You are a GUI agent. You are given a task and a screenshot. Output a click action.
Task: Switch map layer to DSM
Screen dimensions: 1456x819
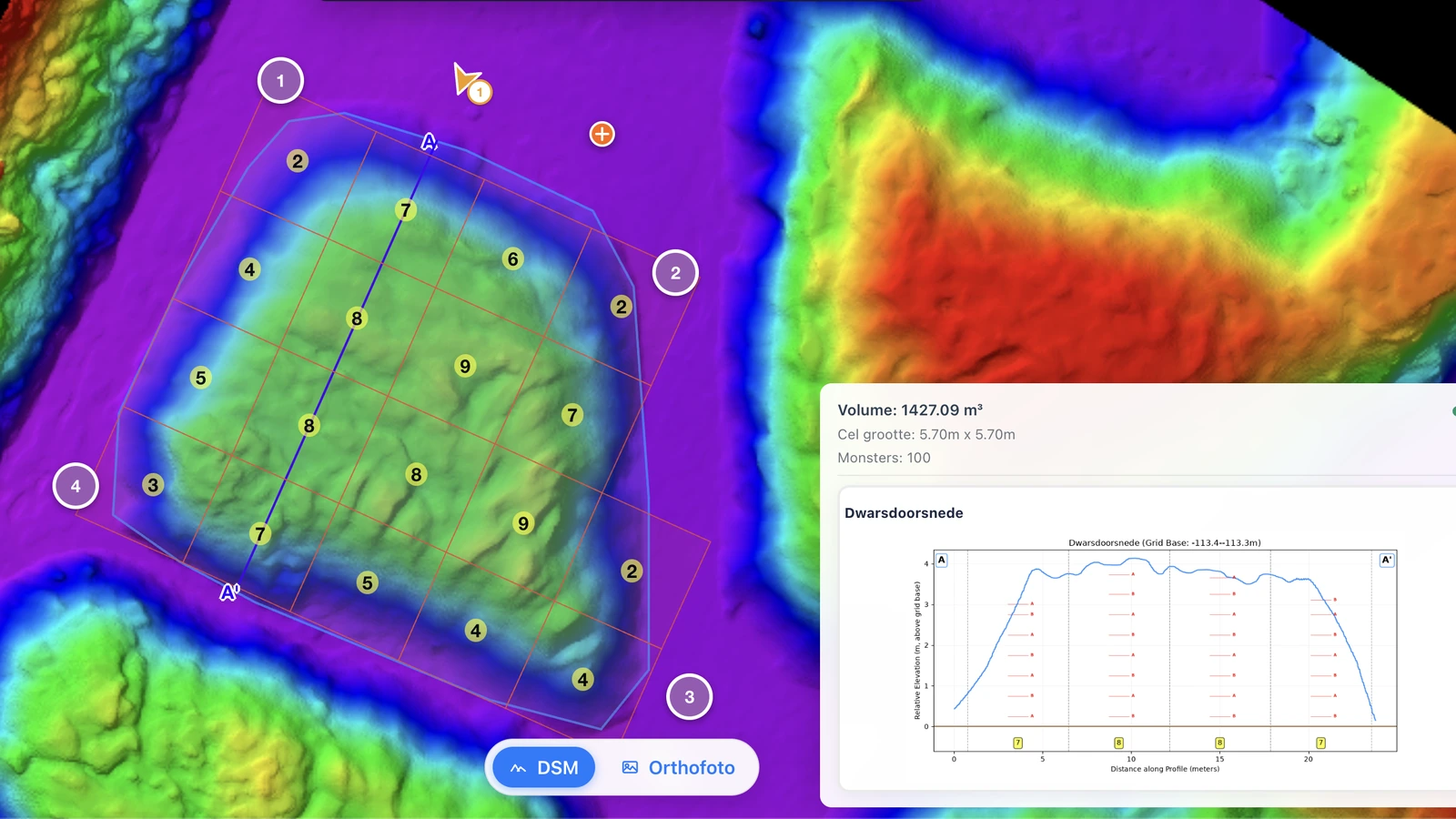544,767
